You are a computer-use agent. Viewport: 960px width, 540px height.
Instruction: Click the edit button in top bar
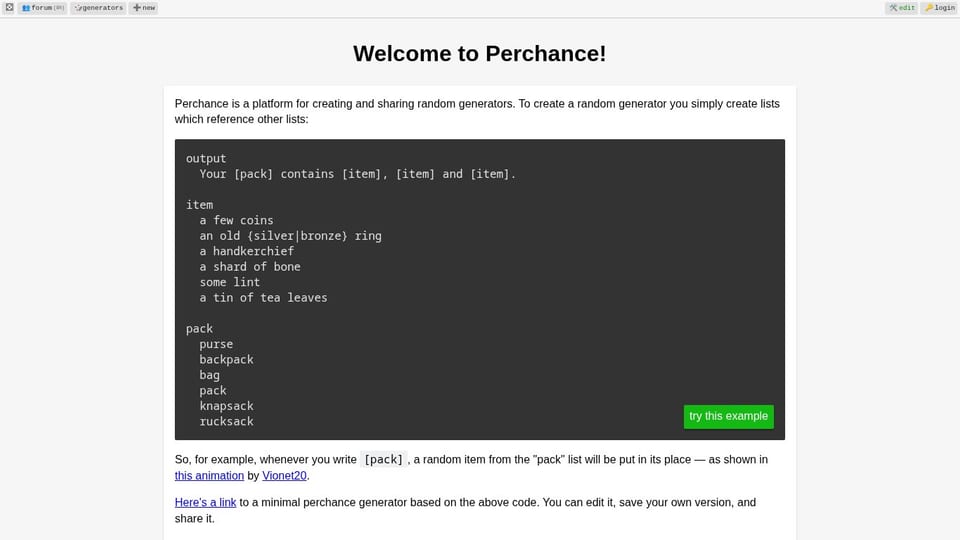point(901,8)
